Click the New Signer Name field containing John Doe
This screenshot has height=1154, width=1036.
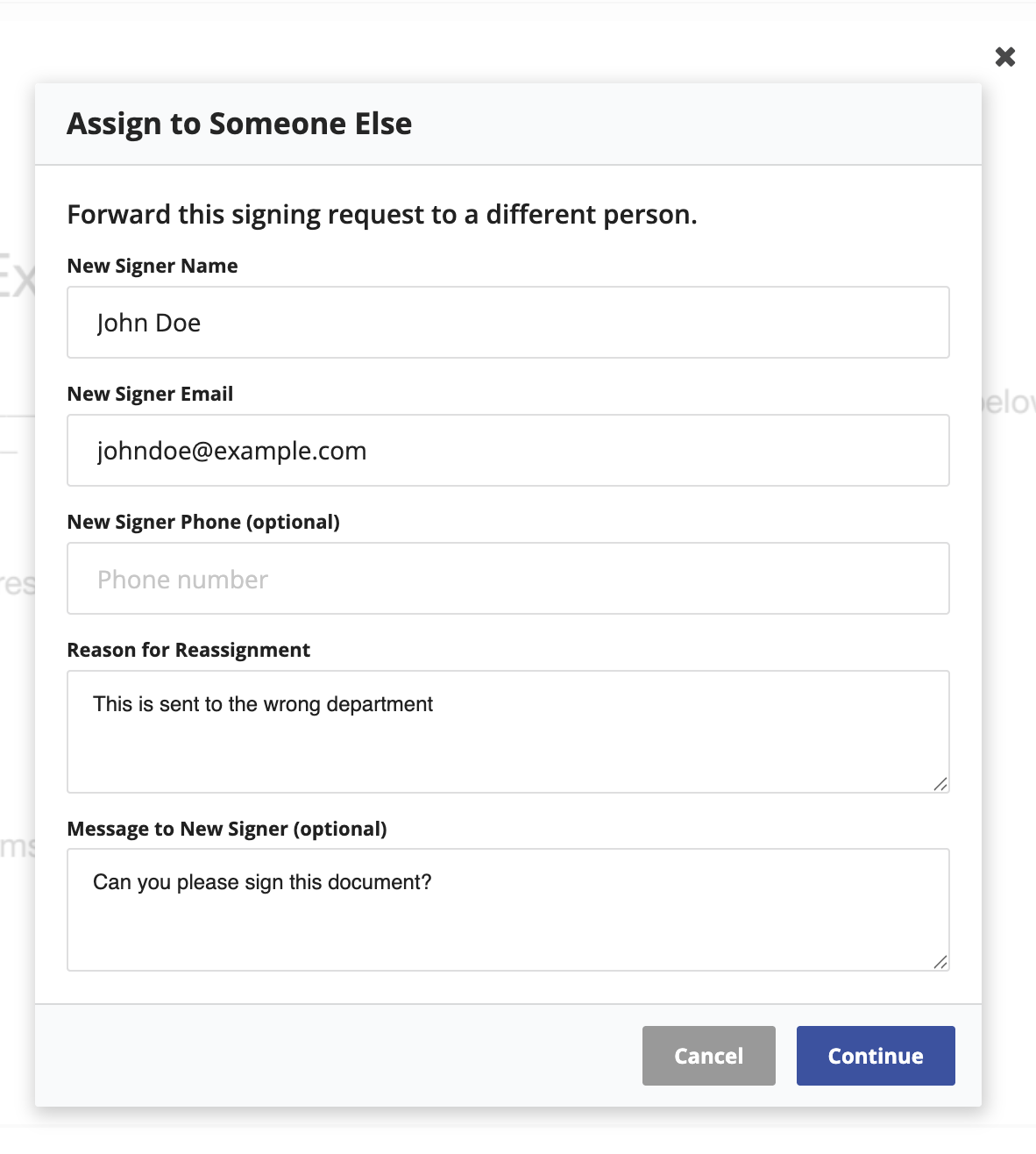pos(508,322)
